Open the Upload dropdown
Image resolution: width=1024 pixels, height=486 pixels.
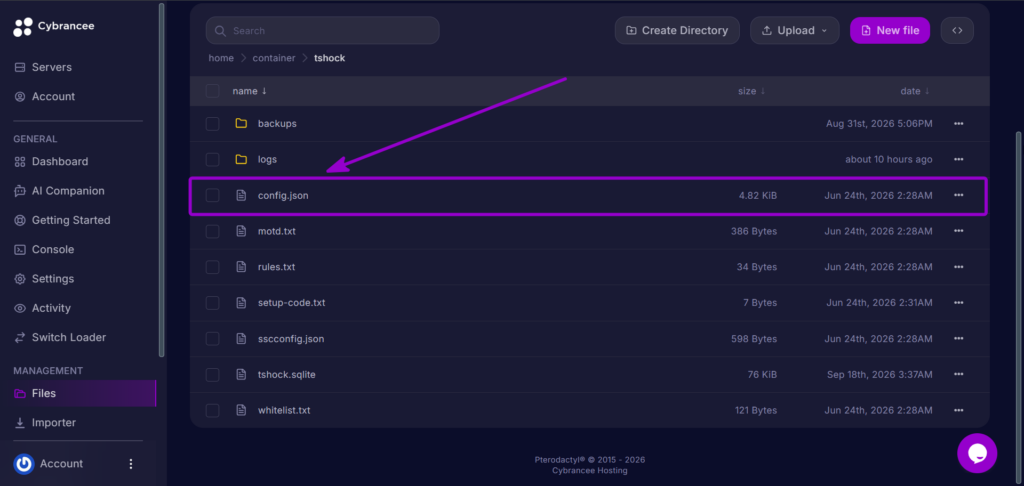[795, 30]
